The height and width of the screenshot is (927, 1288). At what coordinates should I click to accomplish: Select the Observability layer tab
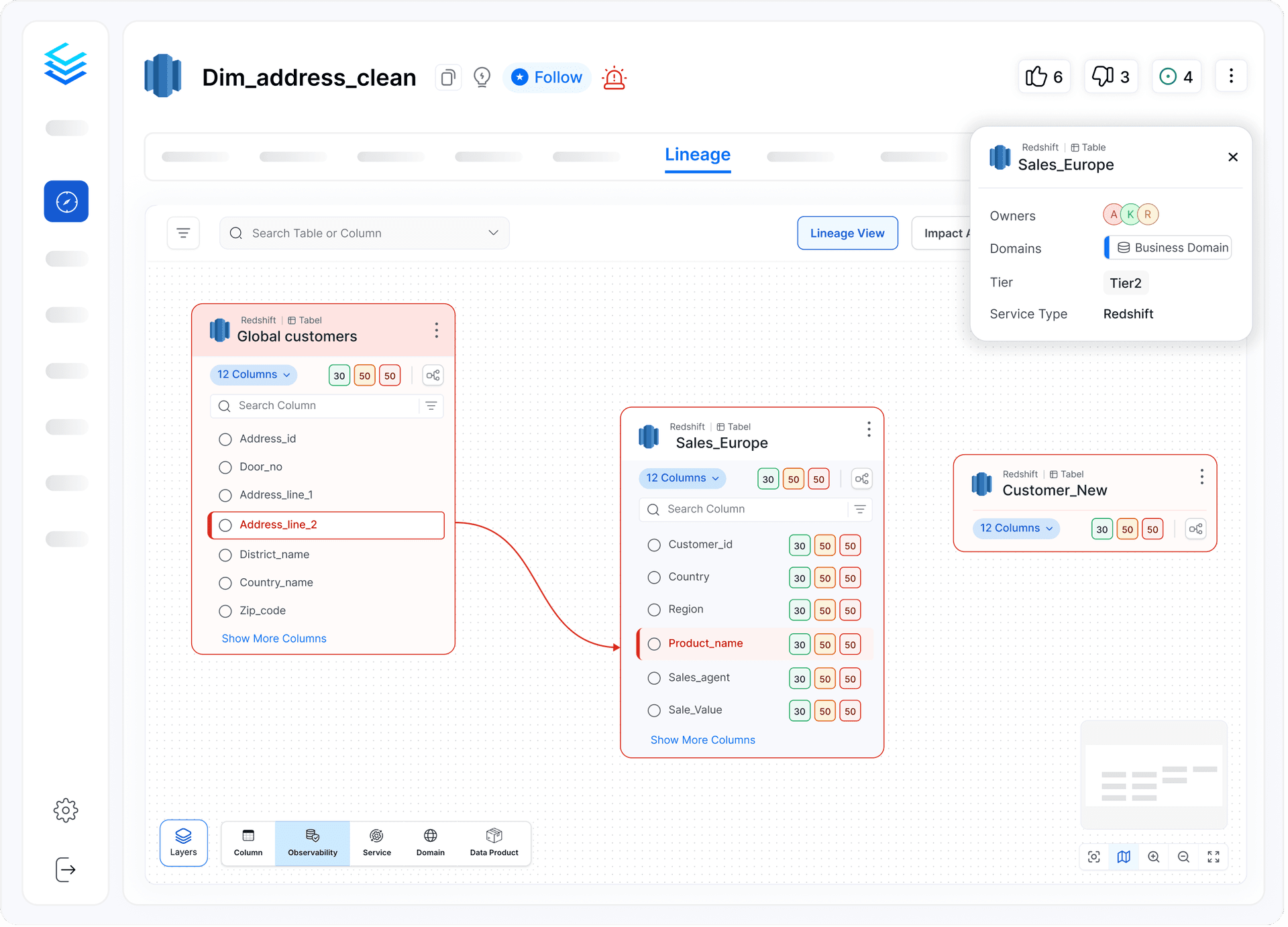click(313, 842)
